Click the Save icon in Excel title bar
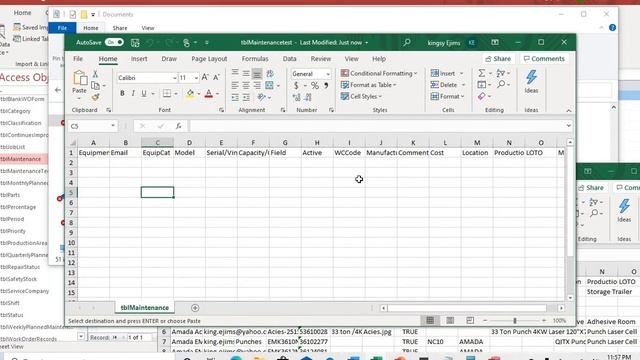The height and width of the screenshot is (360, 640). pos(135,42)
